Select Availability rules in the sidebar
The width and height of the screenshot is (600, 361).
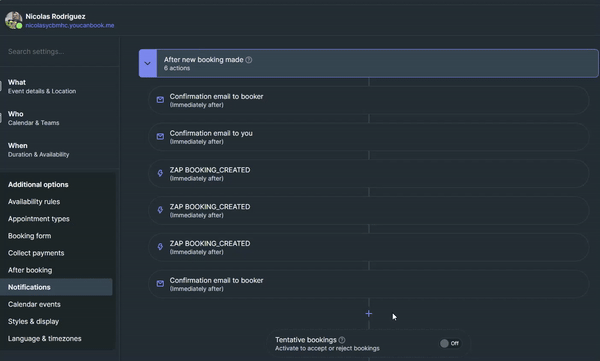click(34, 202)
